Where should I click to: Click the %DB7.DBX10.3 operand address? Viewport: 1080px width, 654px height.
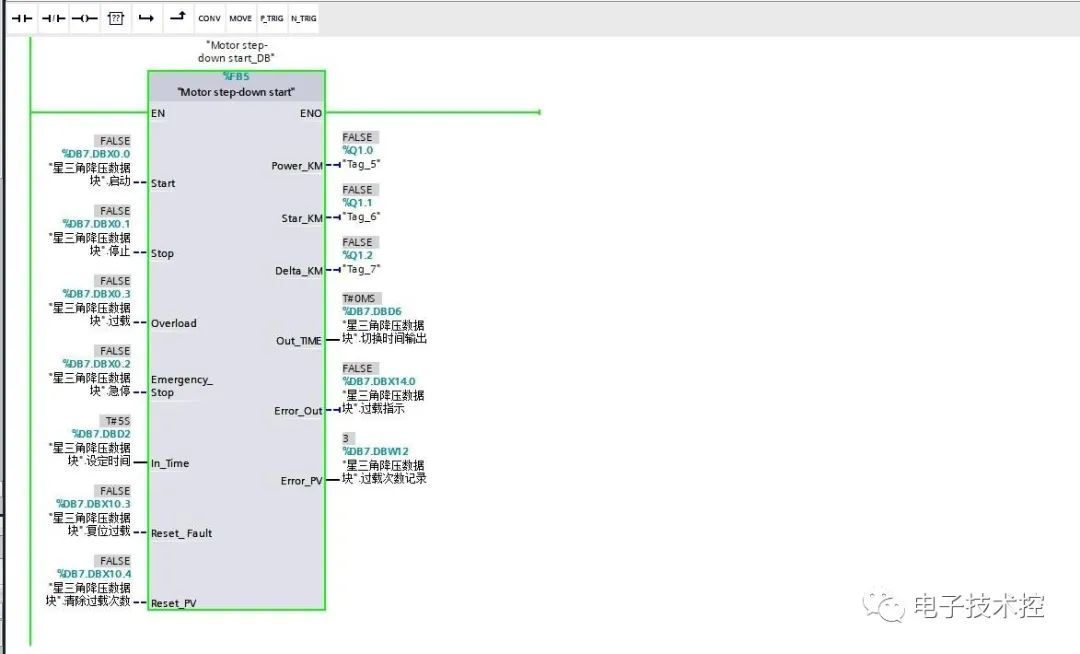click(94, 504)
